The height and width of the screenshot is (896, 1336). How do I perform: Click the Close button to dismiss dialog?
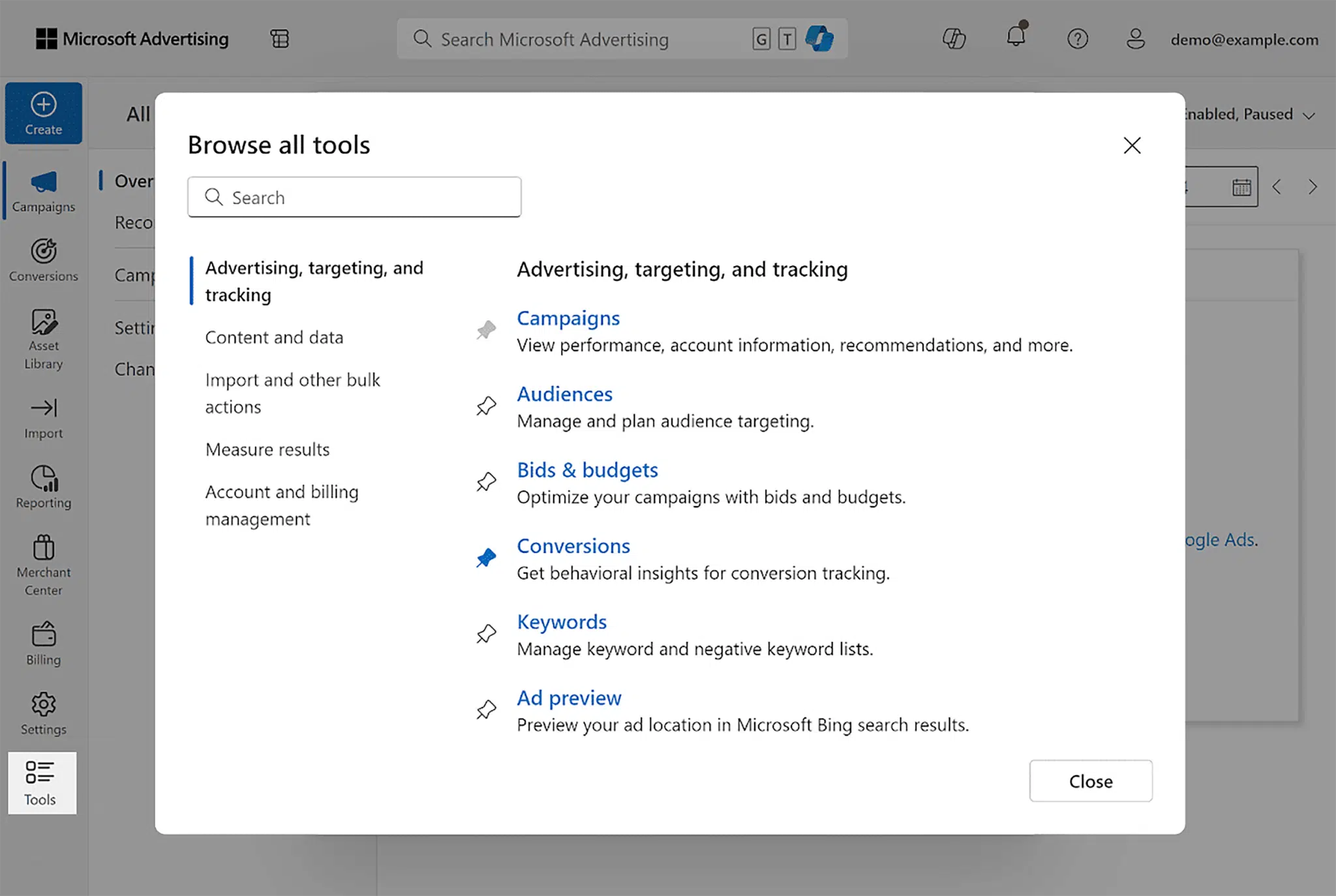(1090, 780)
